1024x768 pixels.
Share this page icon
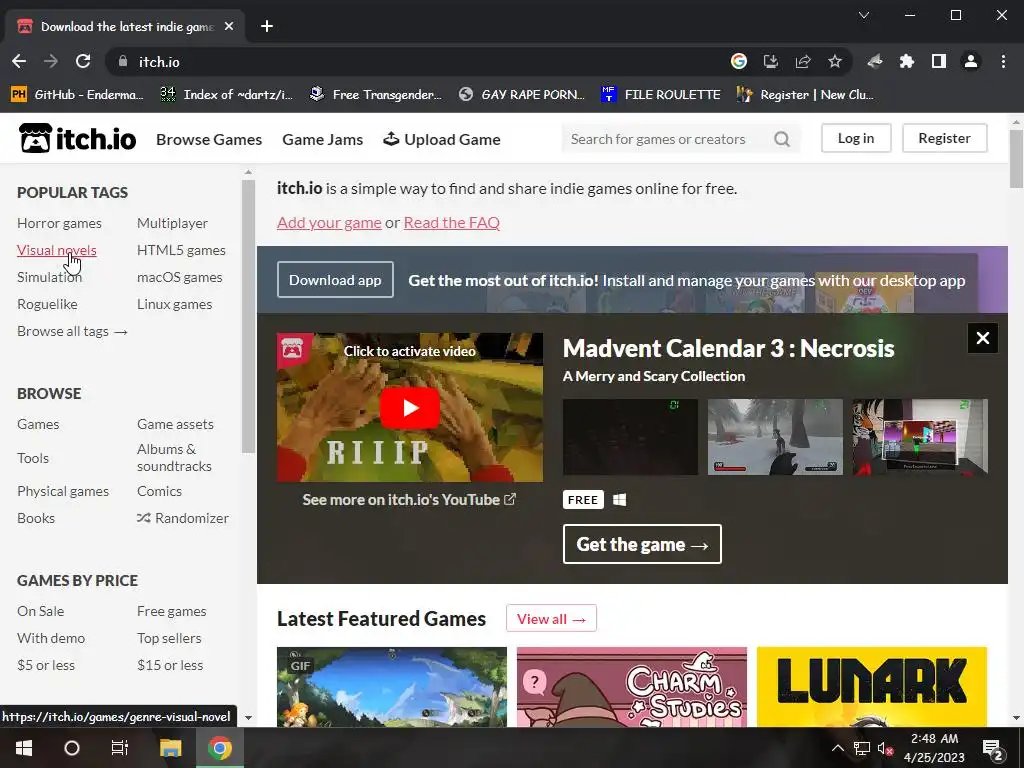803,61
